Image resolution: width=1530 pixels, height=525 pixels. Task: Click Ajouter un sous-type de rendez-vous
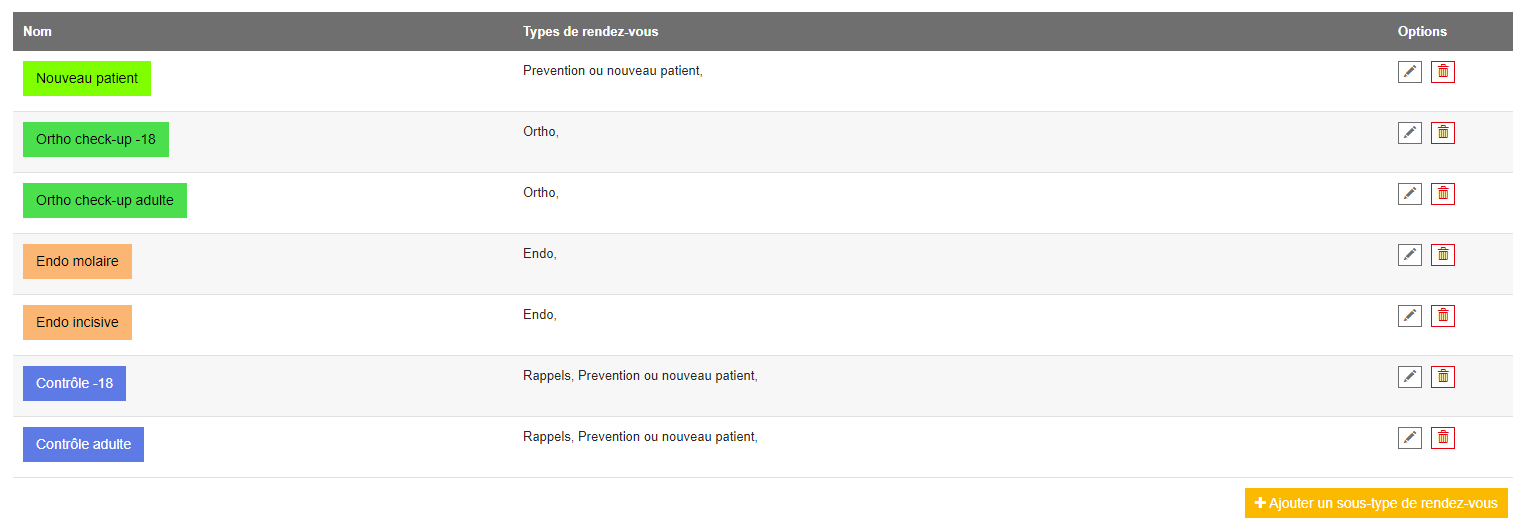pyautogui.click(x=1376, y=503)
